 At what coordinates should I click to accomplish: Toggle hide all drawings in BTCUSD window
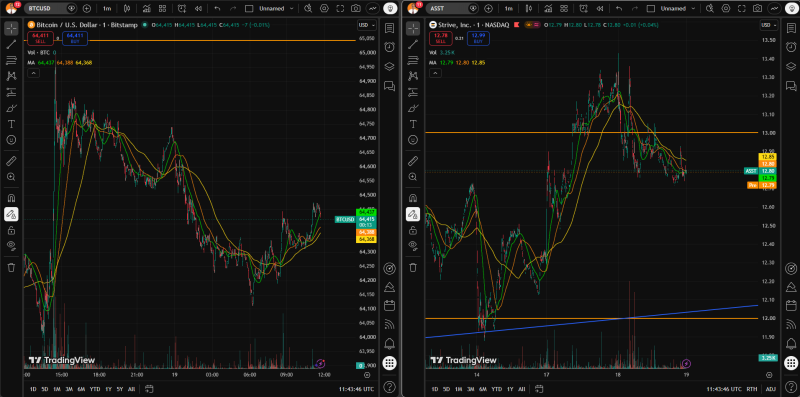[x=11, y=246]
